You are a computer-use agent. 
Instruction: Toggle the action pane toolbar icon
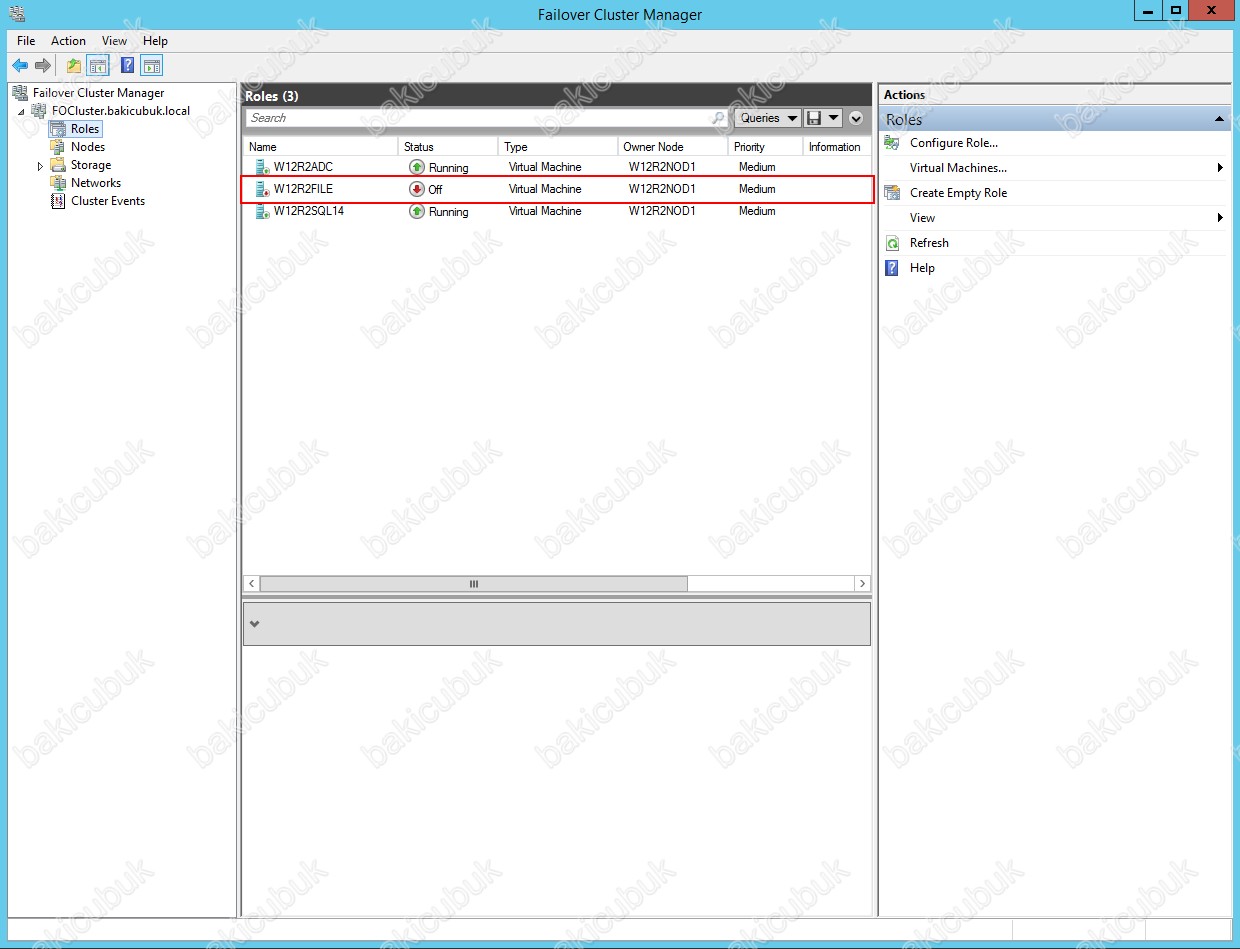151,66
